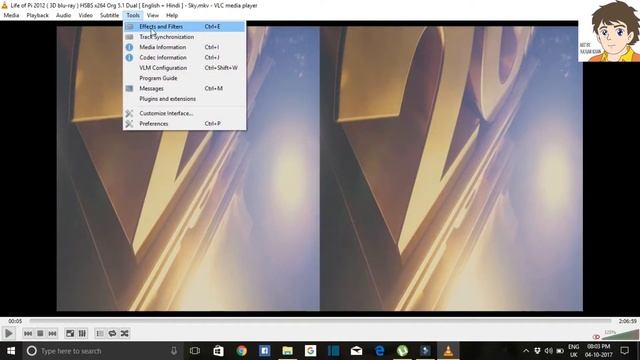Adjust the volume slider triangle

point(620,335)
